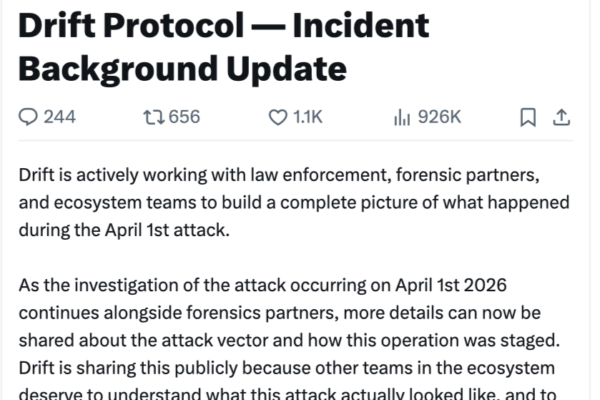Click the "Background Update" heading line
This screenshot has width=600, height=400.
(x=183, y=69)
